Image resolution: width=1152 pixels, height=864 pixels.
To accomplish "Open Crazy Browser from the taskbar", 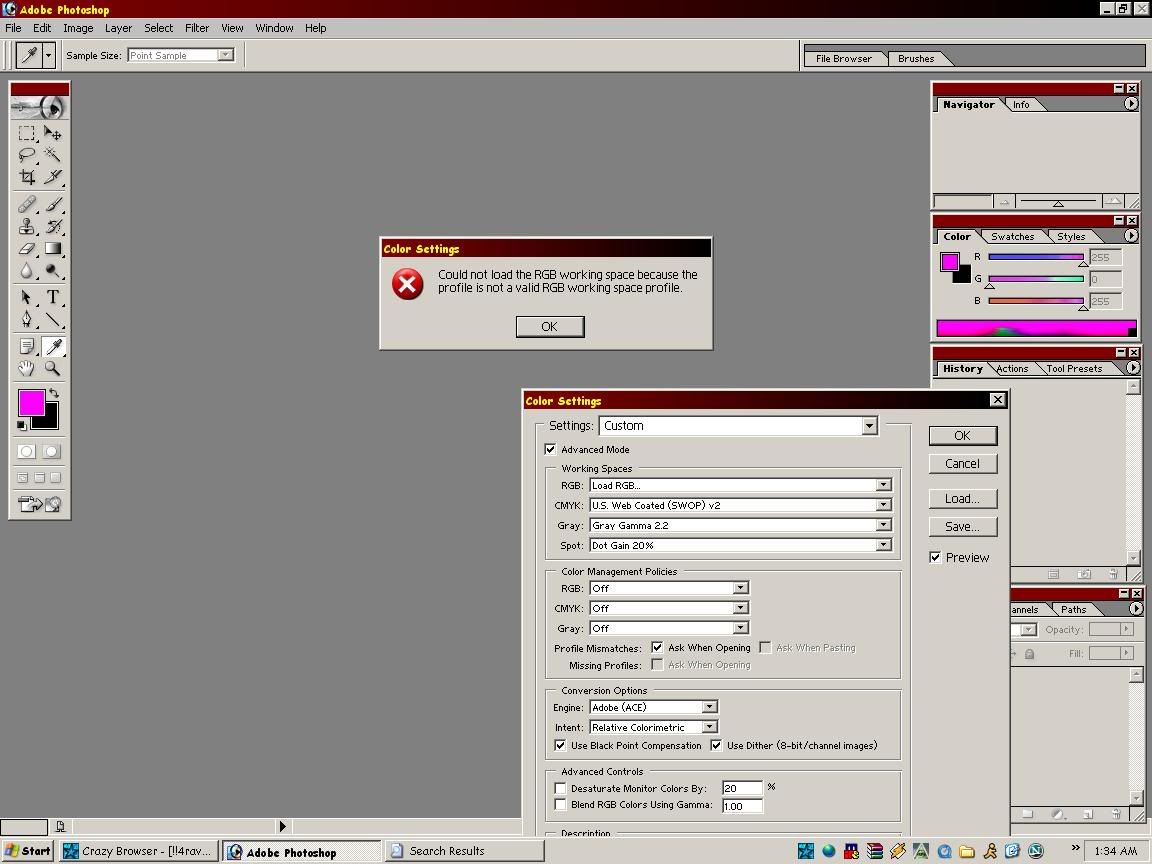I will (138, 851).
